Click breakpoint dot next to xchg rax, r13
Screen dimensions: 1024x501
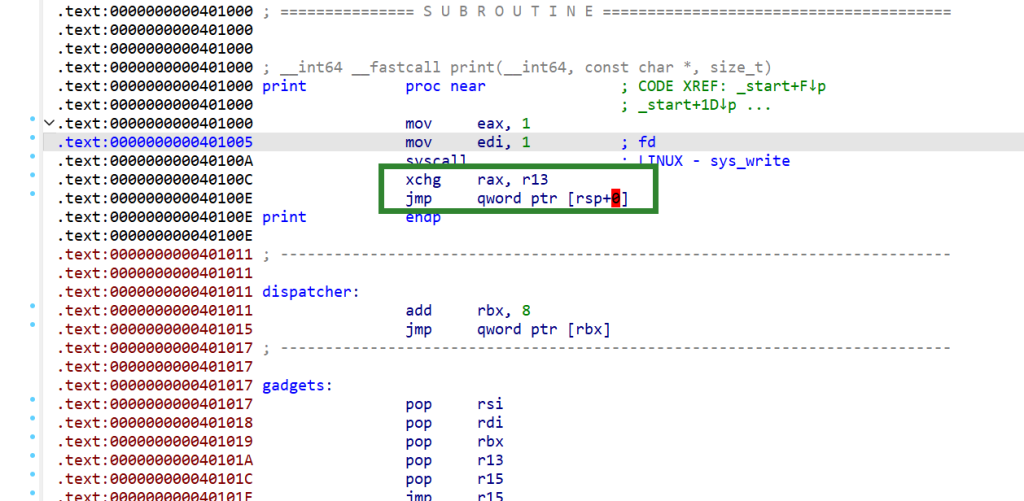(x=33, y=180)
